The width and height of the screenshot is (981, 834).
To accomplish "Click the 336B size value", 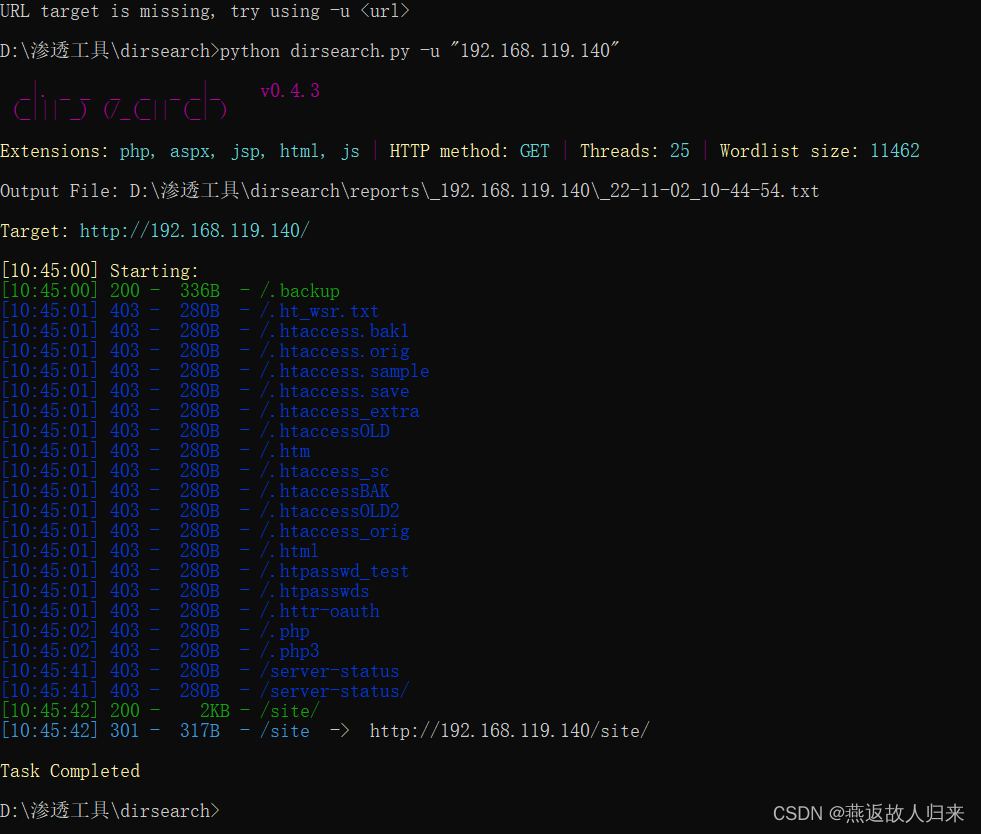I will (x=200, y=291).
